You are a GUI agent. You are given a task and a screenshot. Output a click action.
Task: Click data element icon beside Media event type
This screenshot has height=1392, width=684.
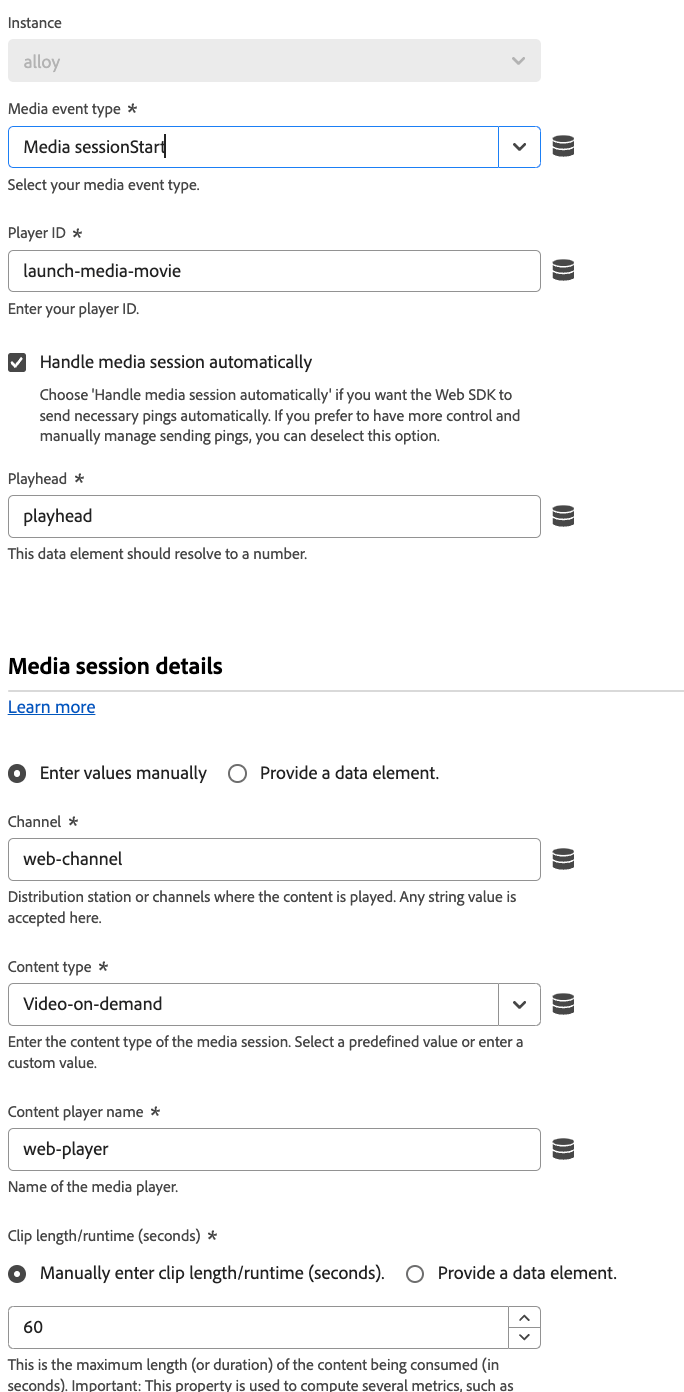click(563, 147)
